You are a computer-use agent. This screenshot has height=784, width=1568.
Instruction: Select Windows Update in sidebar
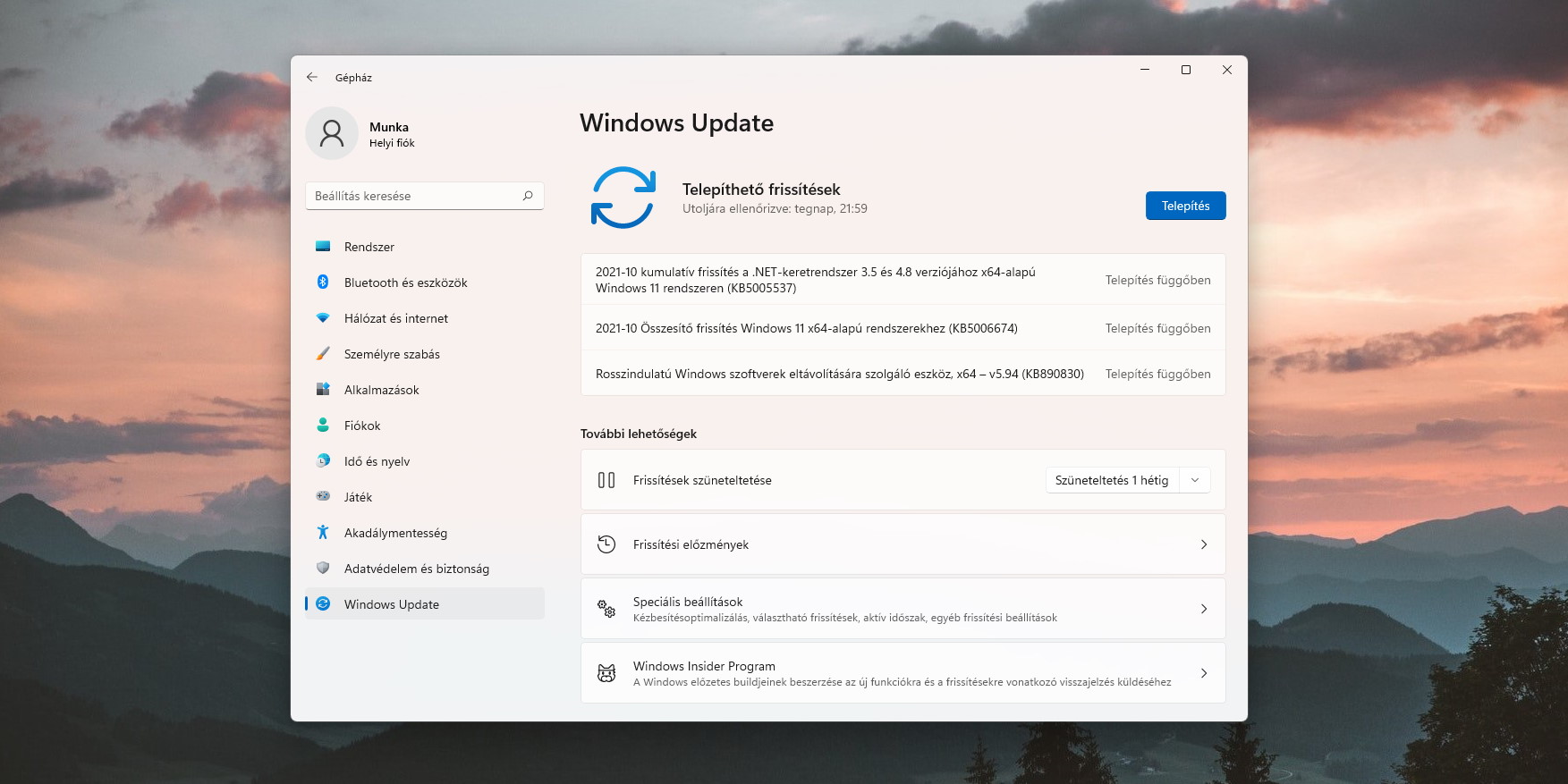425,604
